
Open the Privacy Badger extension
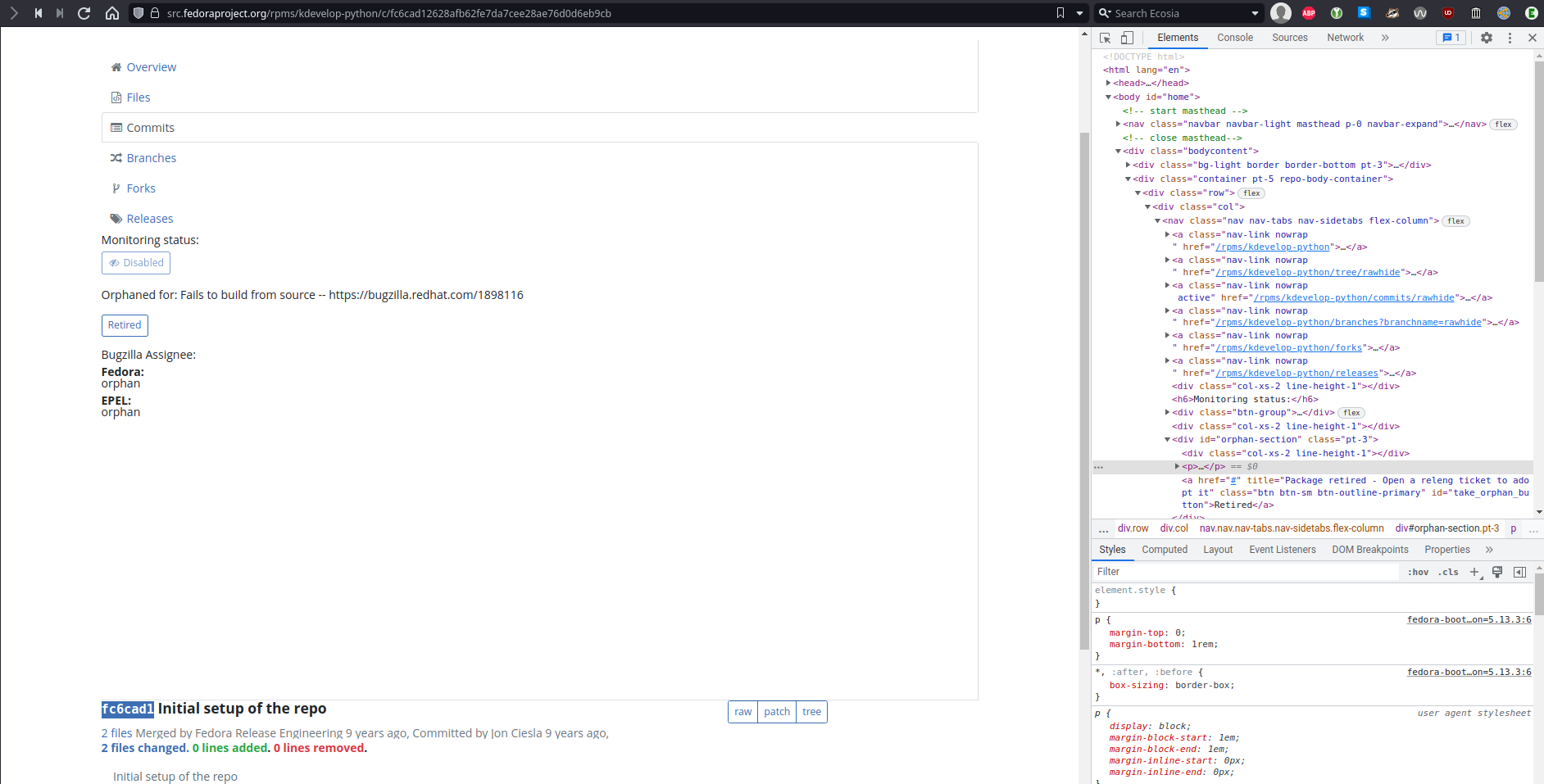tap(1392, 13)
